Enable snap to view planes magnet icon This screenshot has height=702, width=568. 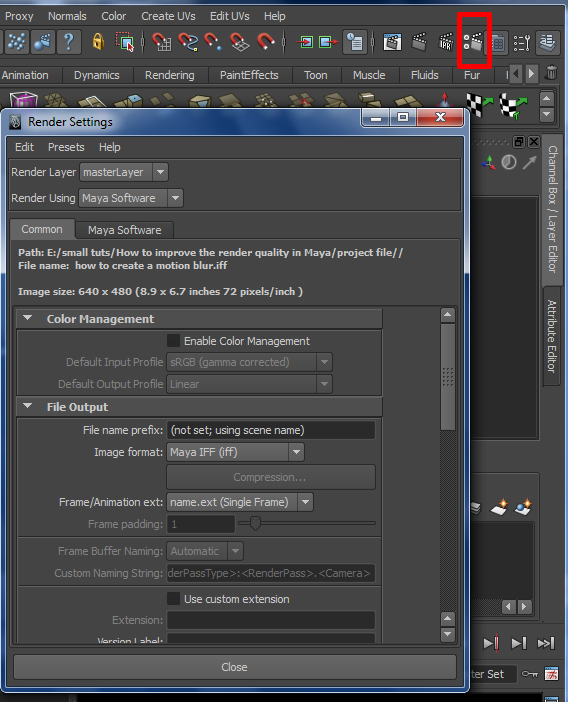239,43
